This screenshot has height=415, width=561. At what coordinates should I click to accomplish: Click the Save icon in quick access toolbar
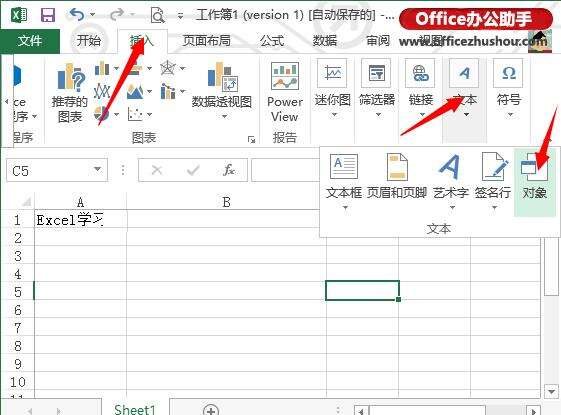[x=48, y=15]
